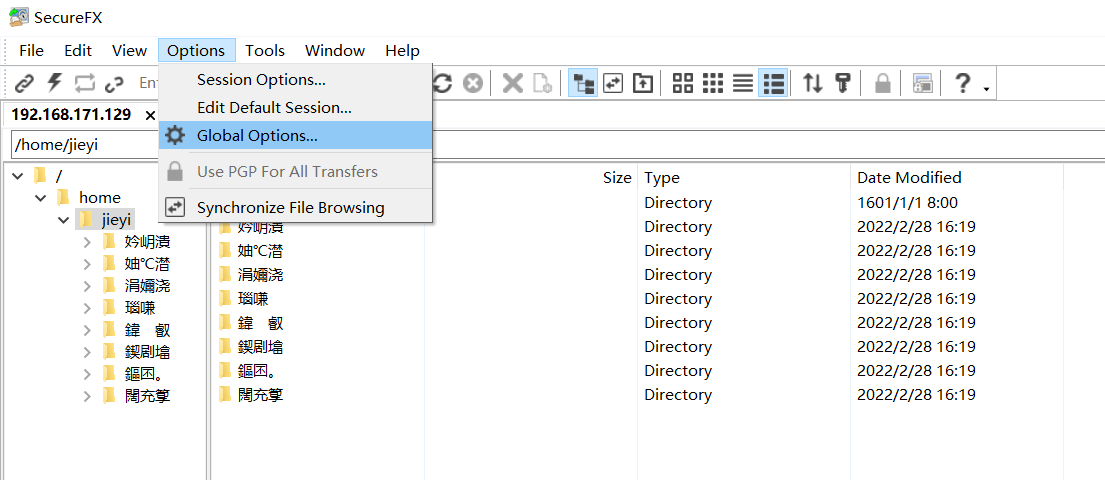This screenshot has width=1105, height=480.
Task: Close the open Options menu
Action: pyautogui.click(x=197, y=51)
